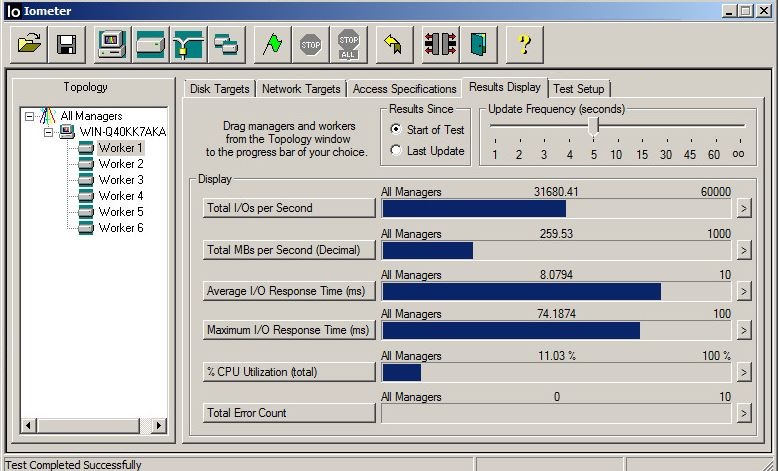Open details arrow for Total MBs per Second
The width and height of the screenshot is (780, 471).
tap(744, 250)
